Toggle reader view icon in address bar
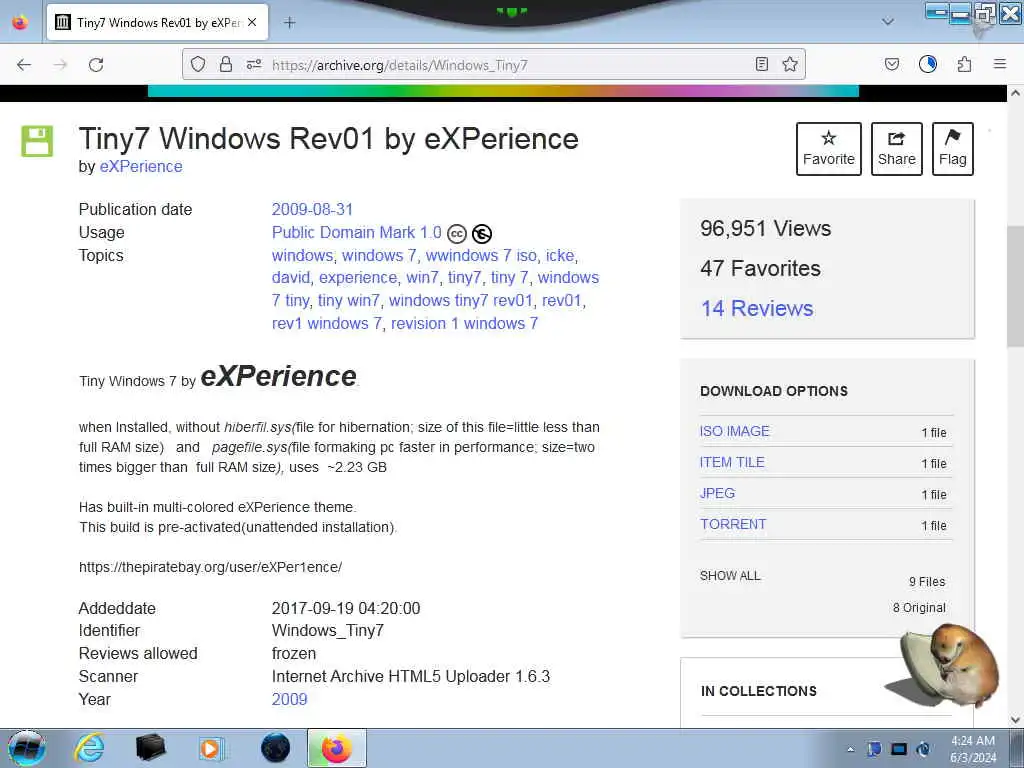This screenshot has height=768, width=1024. 761,64
